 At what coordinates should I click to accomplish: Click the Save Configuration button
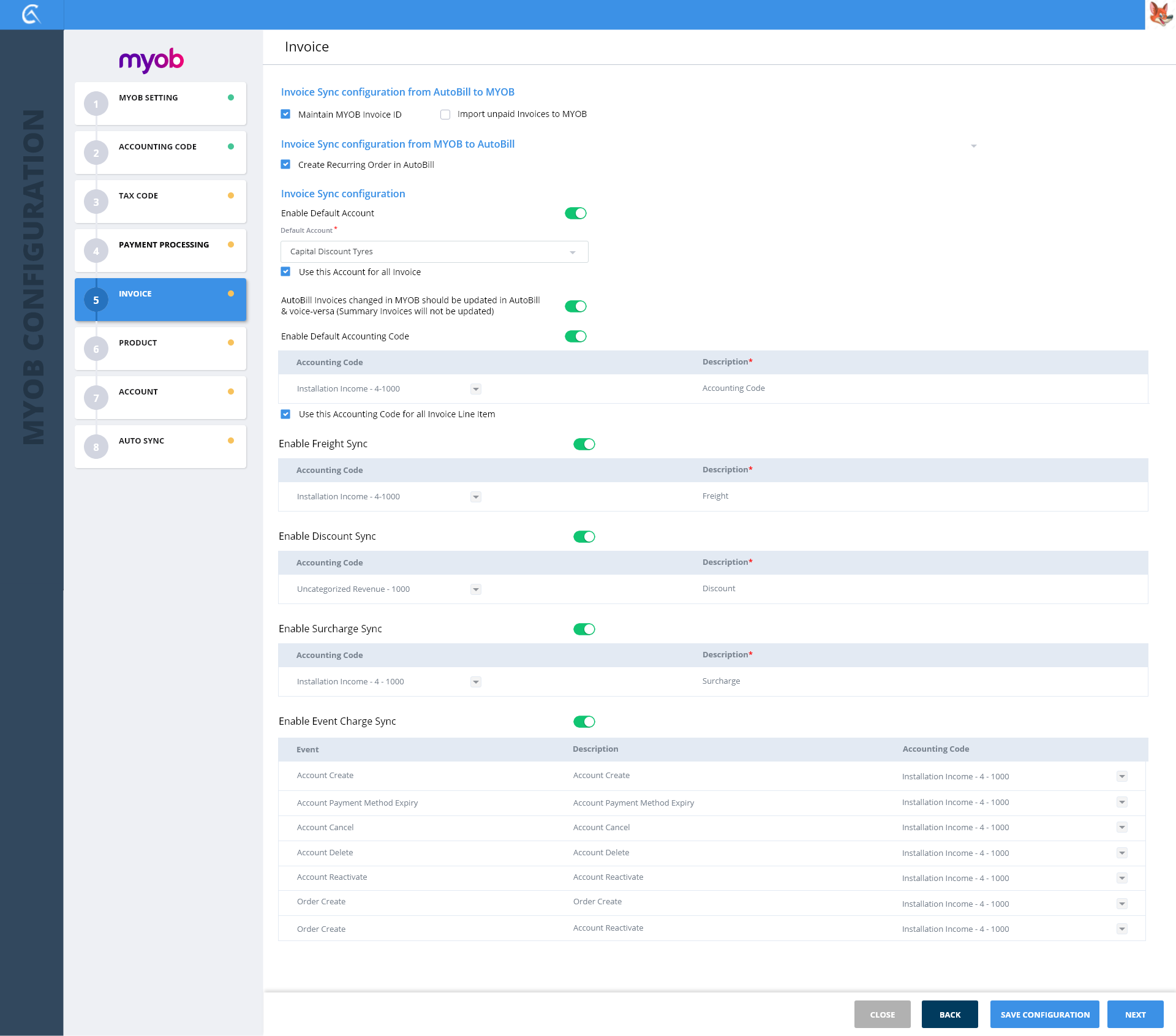click(x=1044, y=1015)
